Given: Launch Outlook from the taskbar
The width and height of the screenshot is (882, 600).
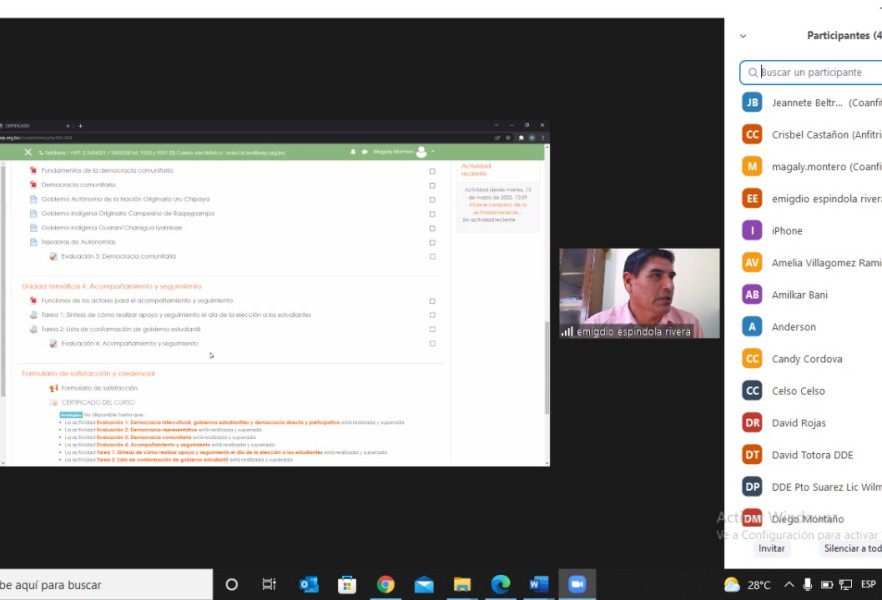Looking at the screenshot, I should point(308,584).
